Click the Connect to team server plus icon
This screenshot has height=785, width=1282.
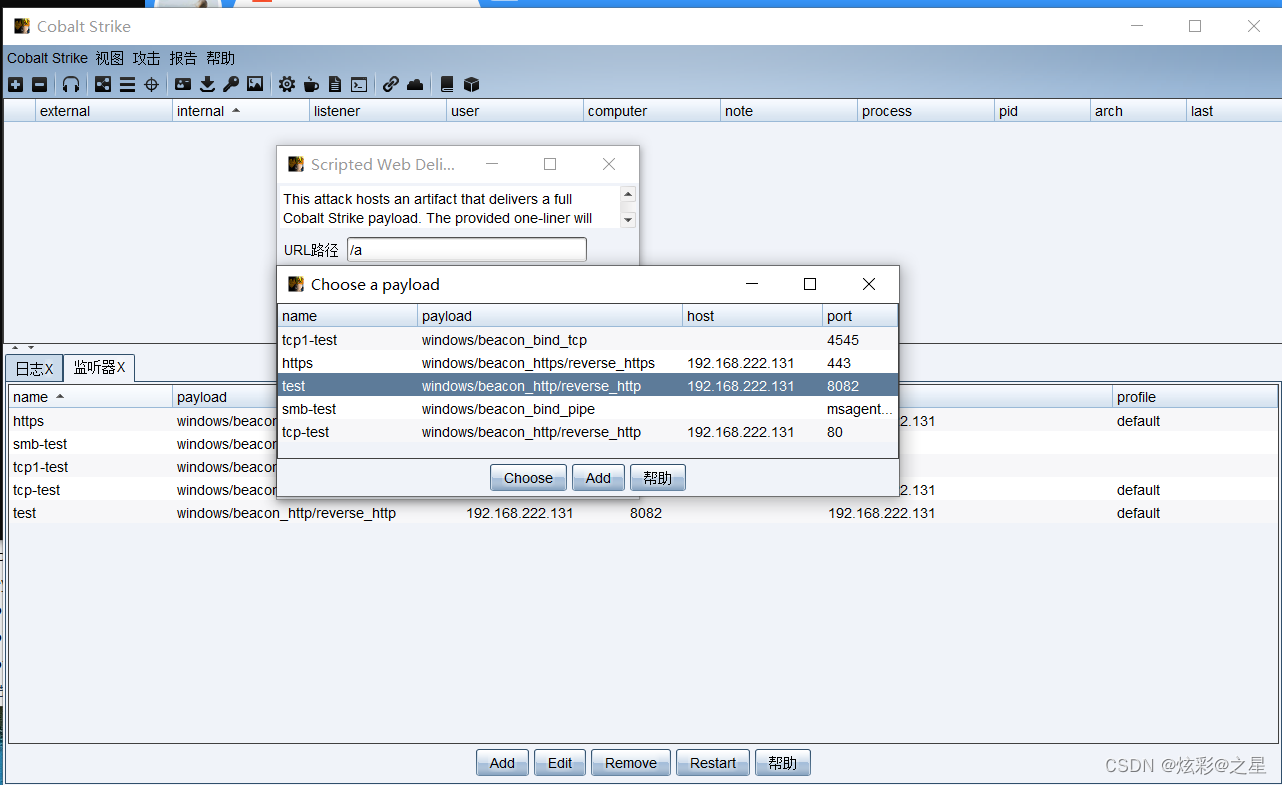click(15, 85)
